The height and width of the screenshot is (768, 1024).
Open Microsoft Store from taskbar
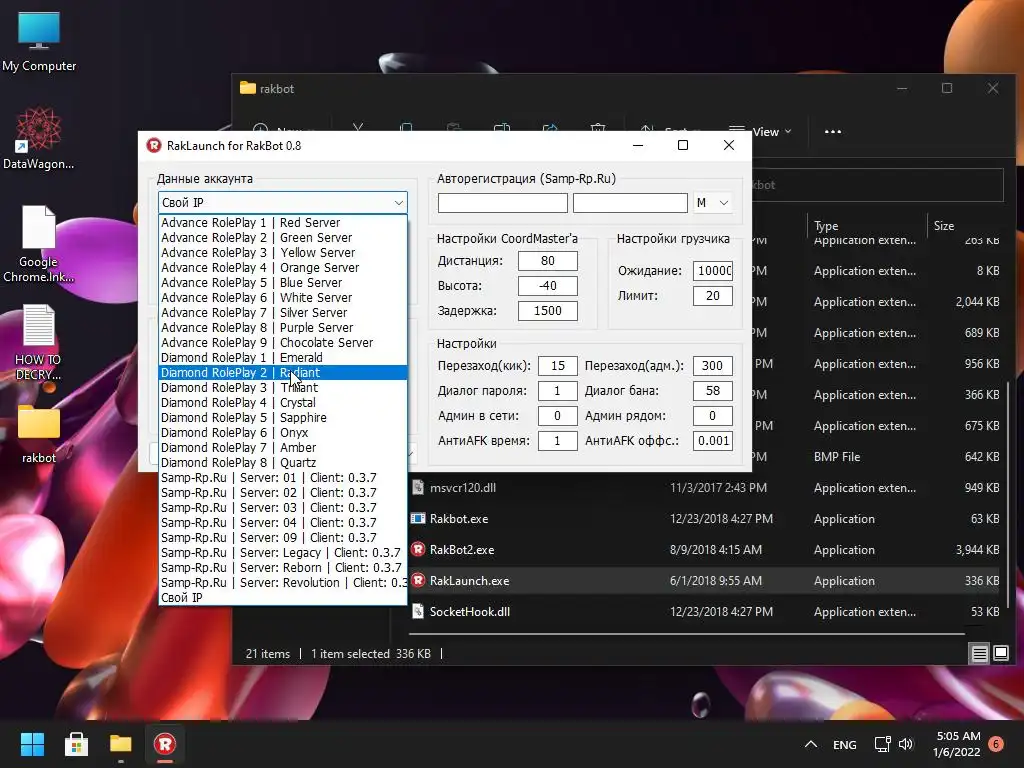click(x=76, y=744)
